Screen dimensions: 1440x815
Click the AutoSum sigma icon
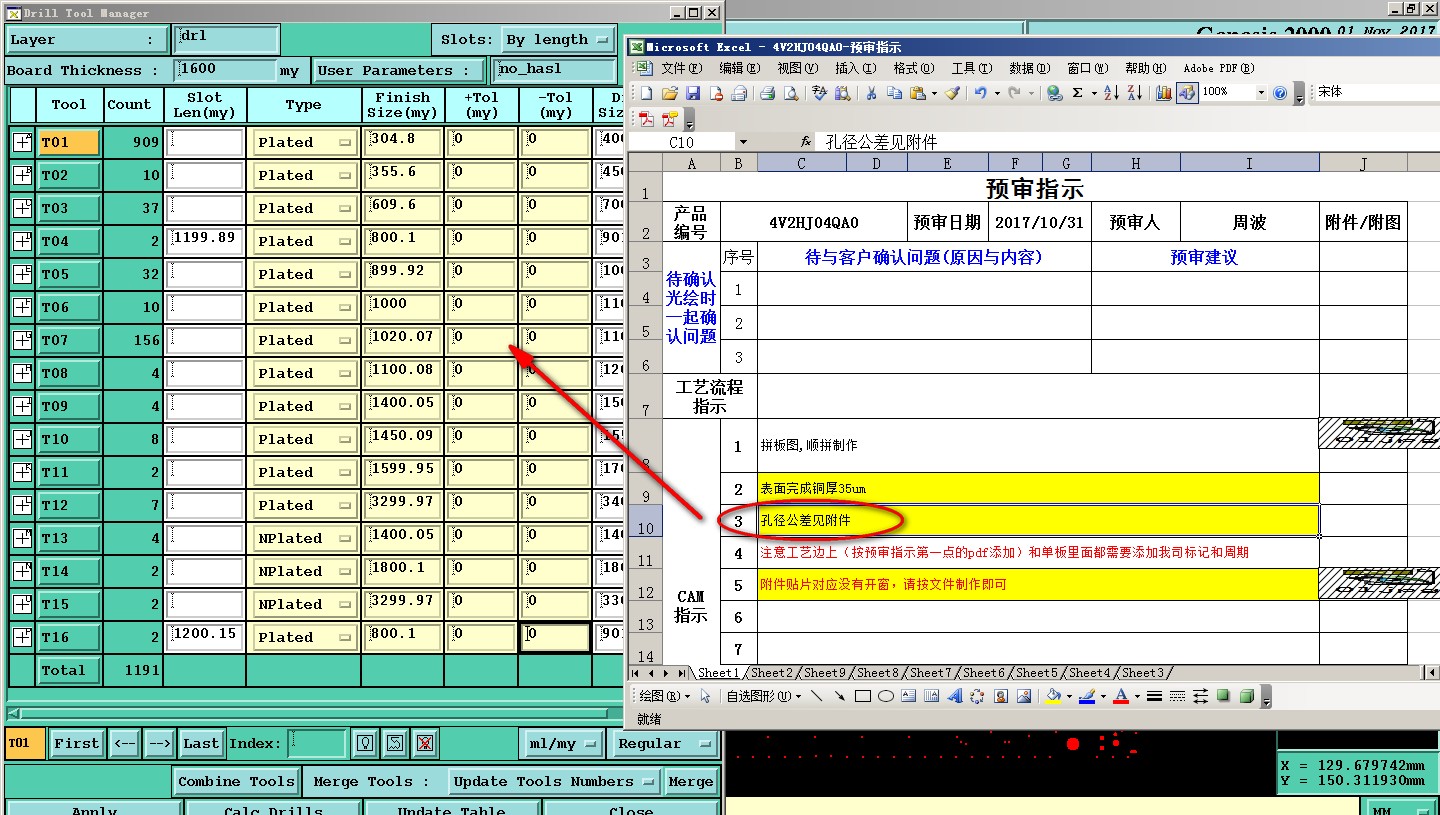(x=1078, y=93)
